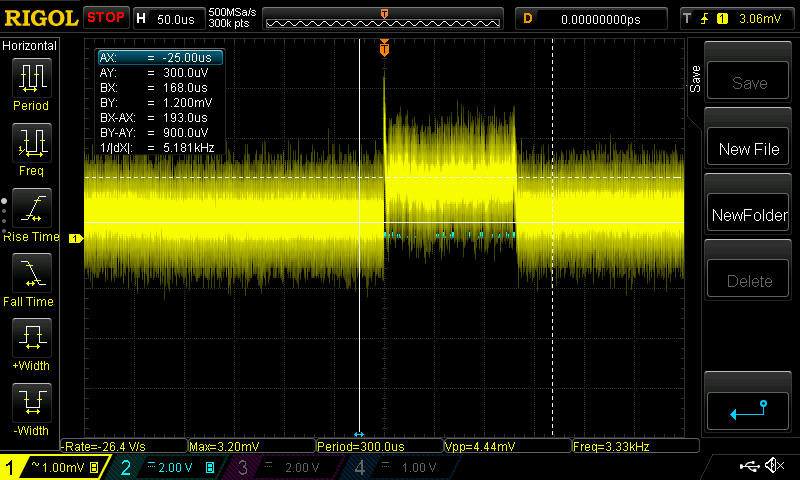The height and width of the screenshot is (480, 800).
Task: Click the -Rate=-26.4 V/s measurement
Action: [124, 446]
